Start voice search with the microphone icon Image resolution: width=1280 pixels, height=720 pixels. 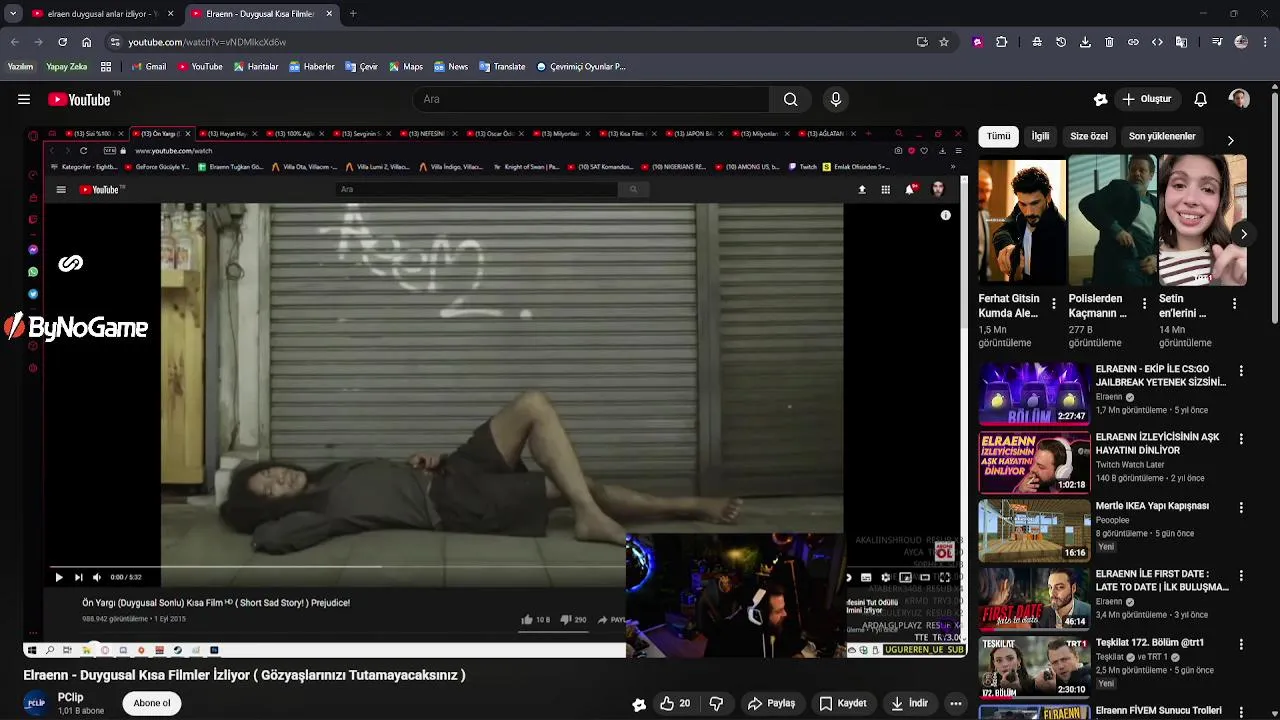[836, 99]
